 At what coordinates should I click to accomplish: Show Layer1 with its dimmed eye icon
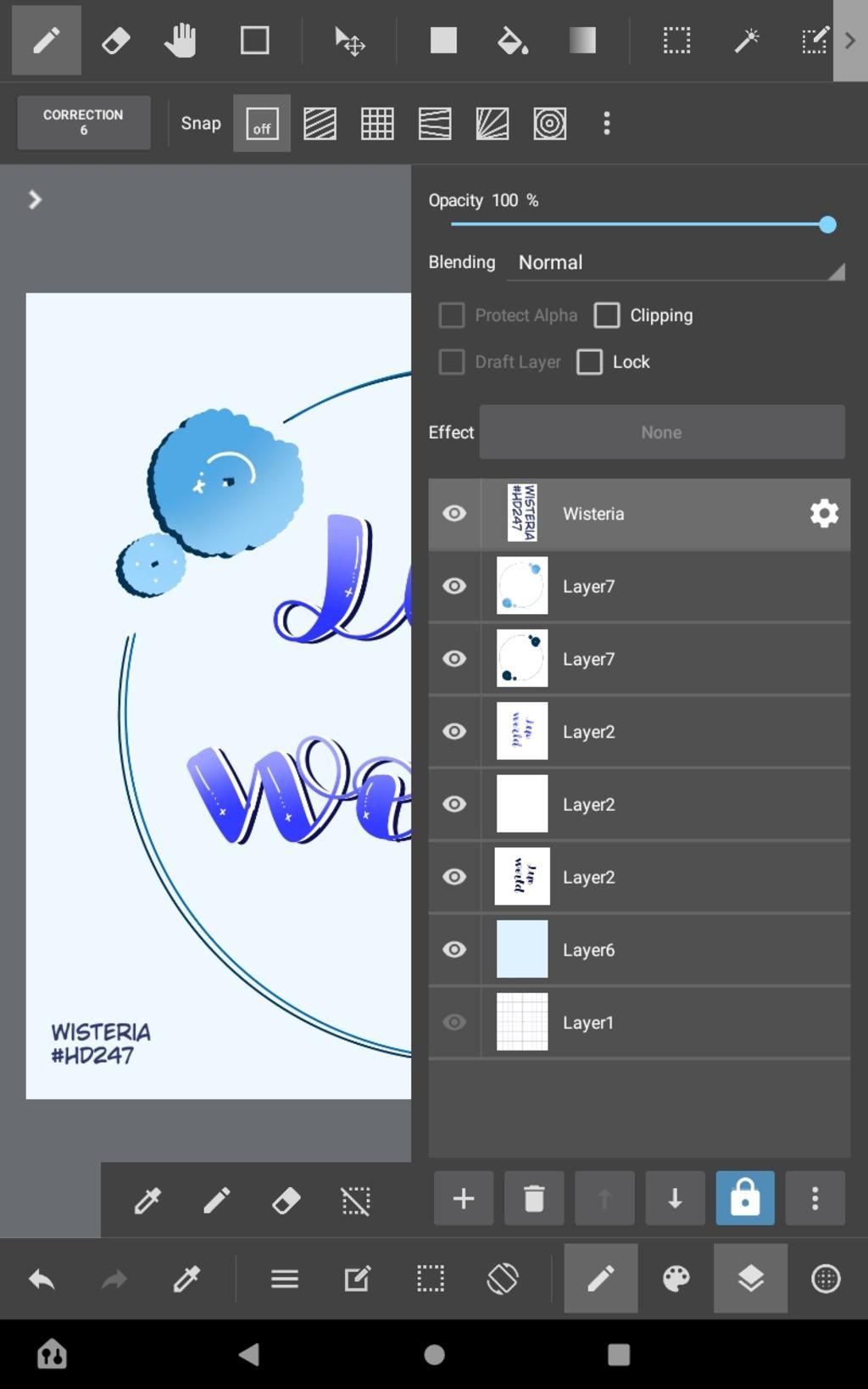click(454, 1023)
